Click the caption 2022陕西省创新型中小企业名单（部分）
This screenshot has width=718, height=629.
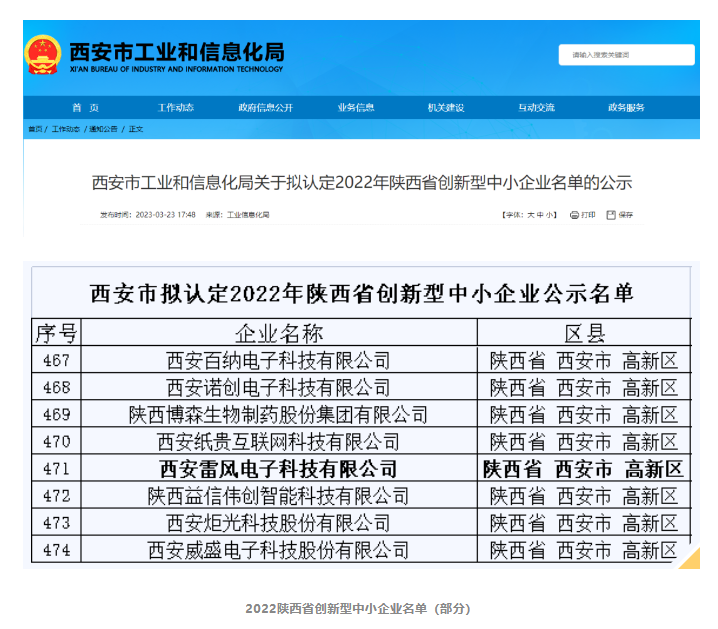(x=358, y=608)
